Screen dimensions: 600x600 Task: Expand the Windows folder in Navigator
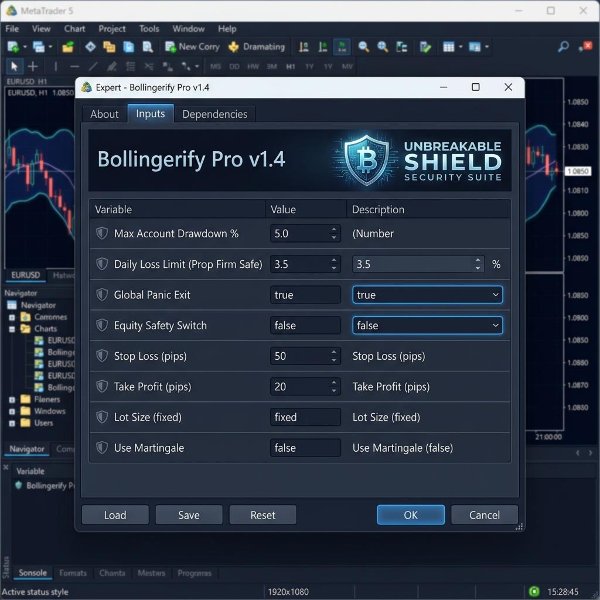12,412
